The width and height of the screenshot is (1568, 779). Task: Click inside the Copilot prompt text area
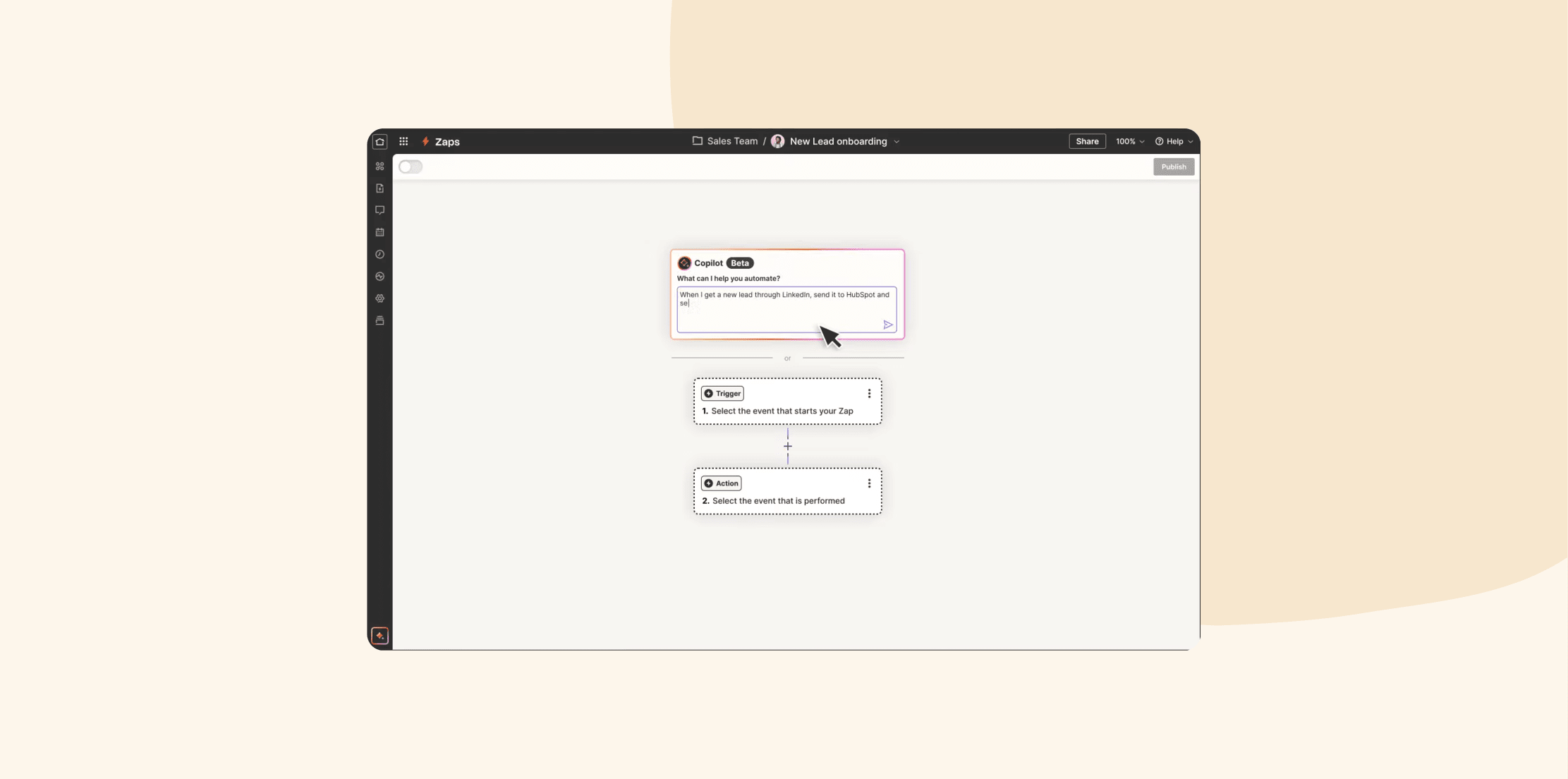click(x=786, y=310)
